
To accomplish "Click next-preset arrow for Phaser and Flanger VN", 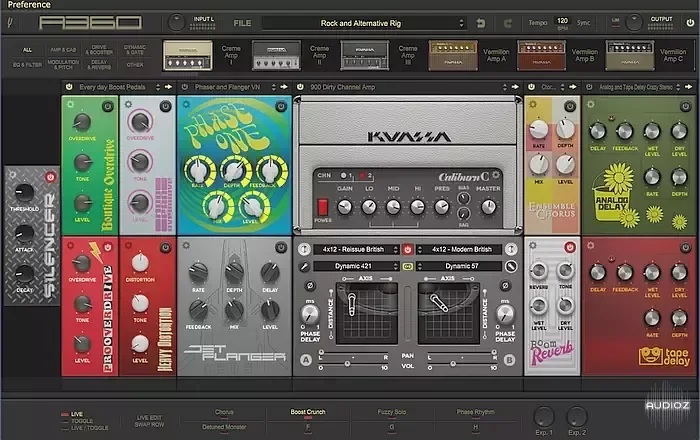I will tap(284, 87).
